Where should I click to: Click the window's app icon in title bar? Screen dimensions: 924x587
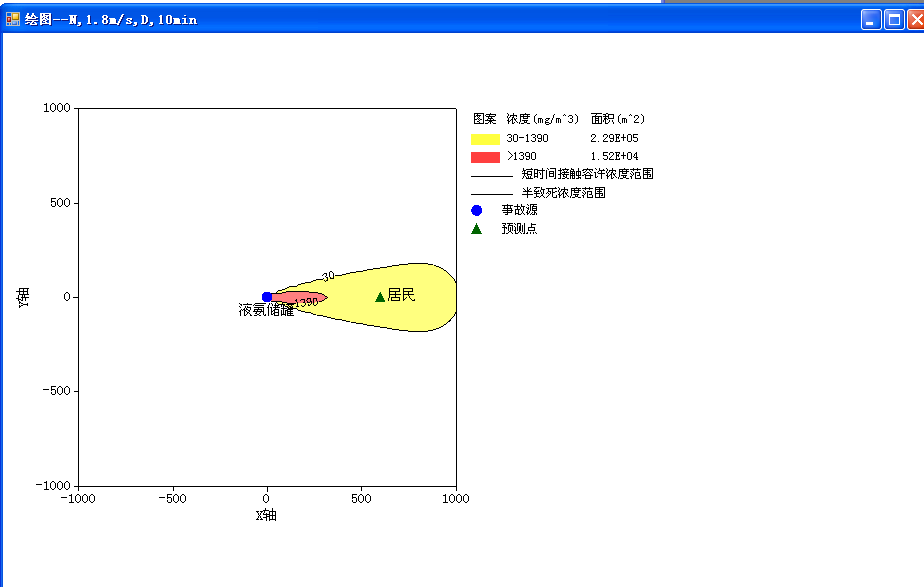point(12,19)
